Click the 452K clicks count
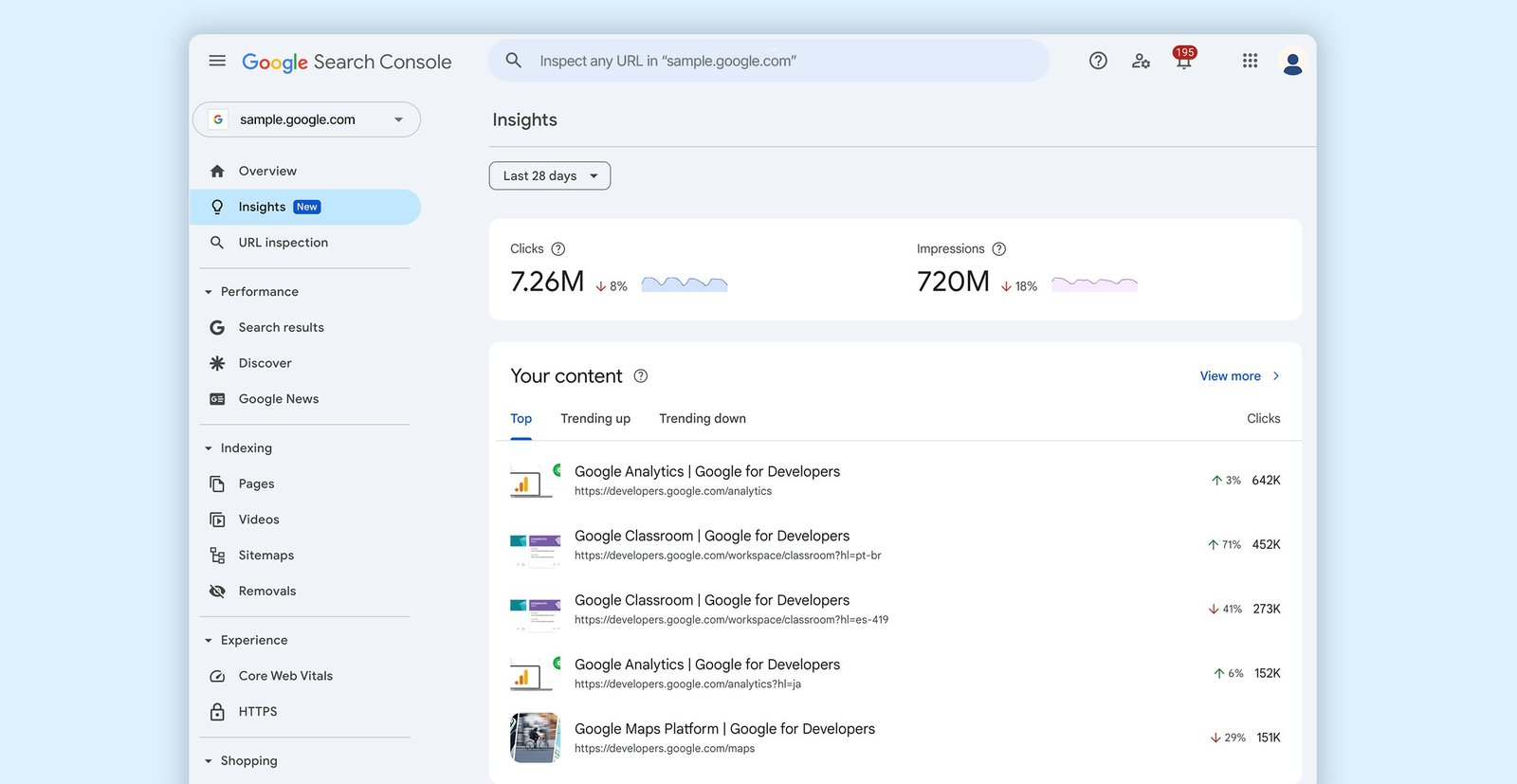1517x784 pixels. 1266,545
